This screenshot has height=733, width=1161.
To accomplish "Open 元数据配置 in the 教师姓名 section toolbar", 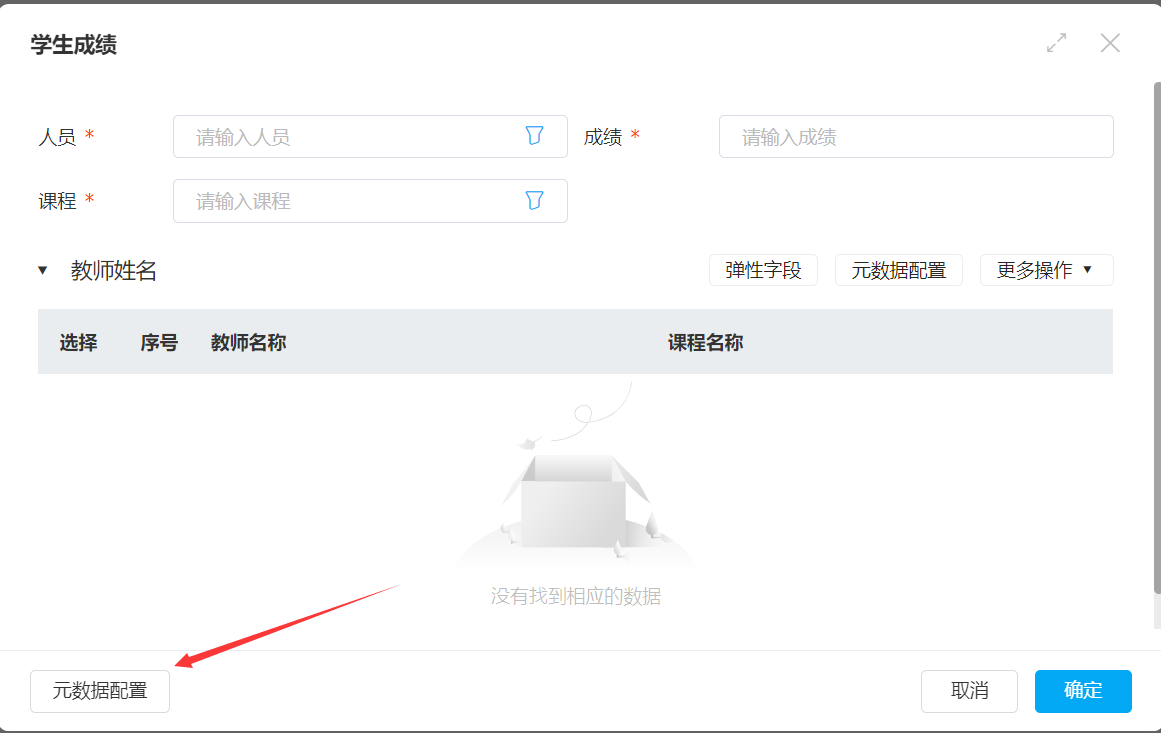I will pos(898,270).
